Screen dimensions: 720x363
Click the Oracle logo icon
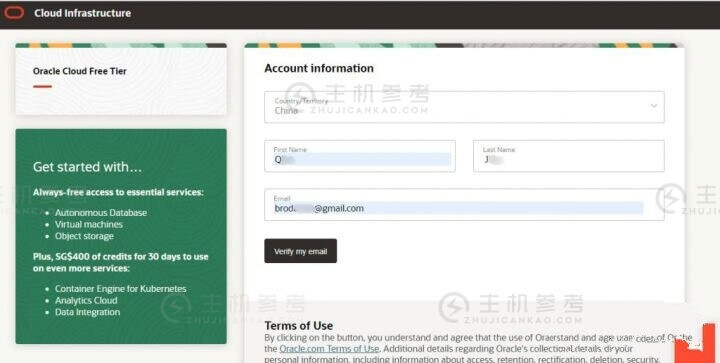coord(14,13)
